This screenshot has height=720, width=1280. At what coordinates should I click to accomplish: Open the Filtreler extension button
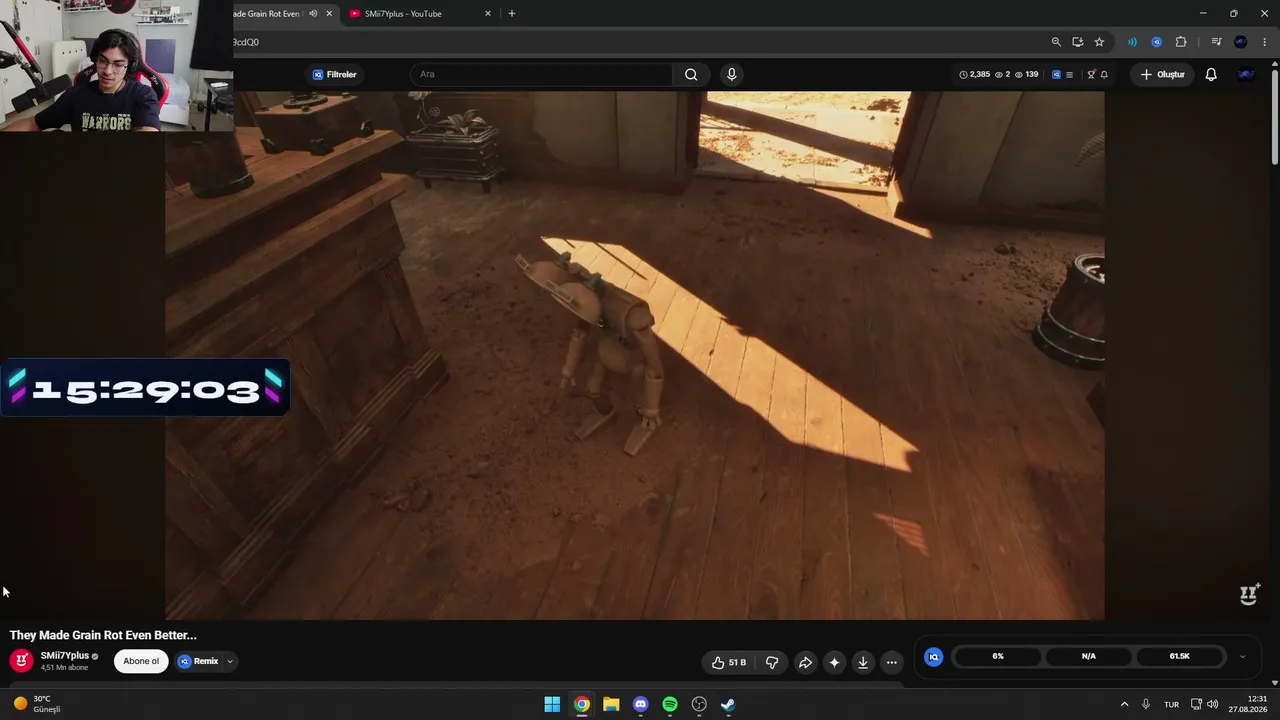click(x=334, y=74)
